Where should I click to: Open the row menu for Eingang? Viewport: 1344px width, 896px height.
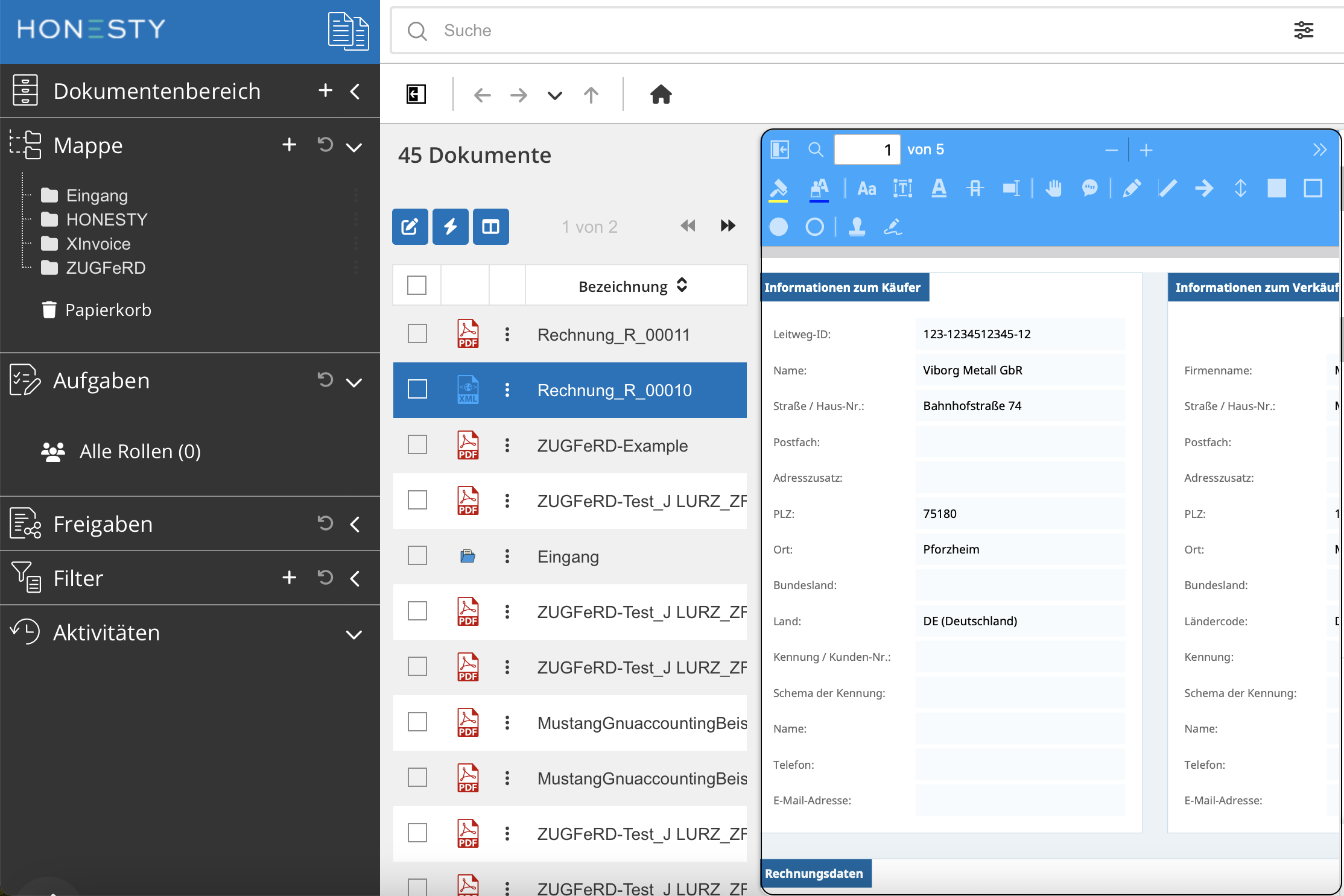point(507,556)
